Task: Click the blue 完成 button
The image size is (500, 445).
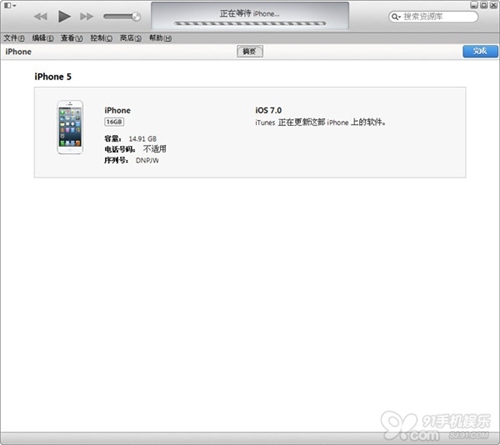Action: (480, 51)
